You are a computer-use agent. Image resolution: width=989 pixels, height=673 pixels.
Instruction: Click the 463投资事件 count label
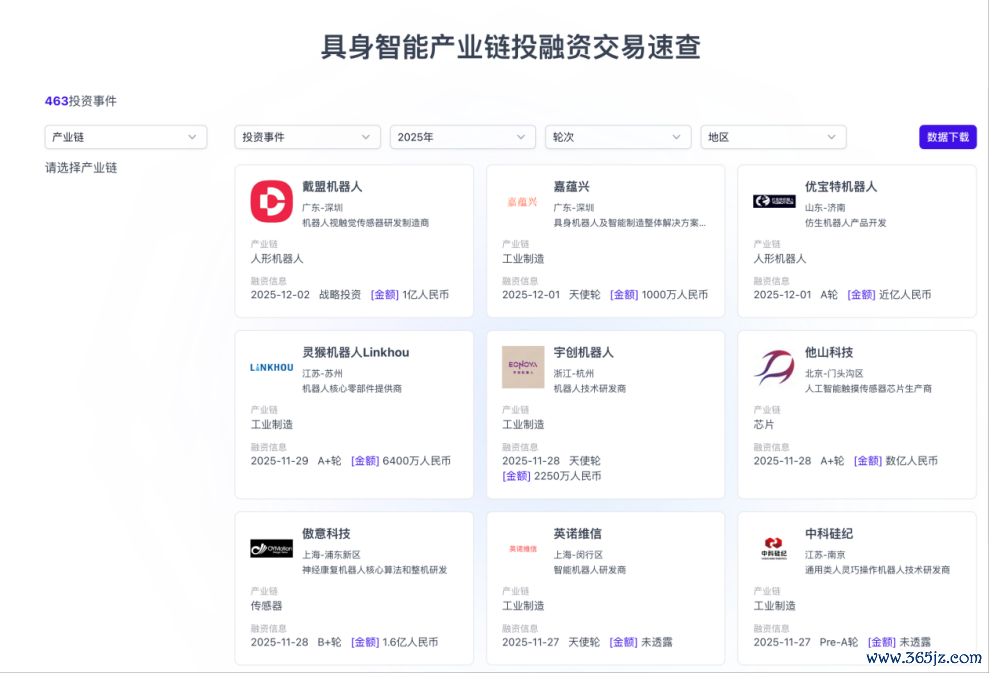point(80,101)
